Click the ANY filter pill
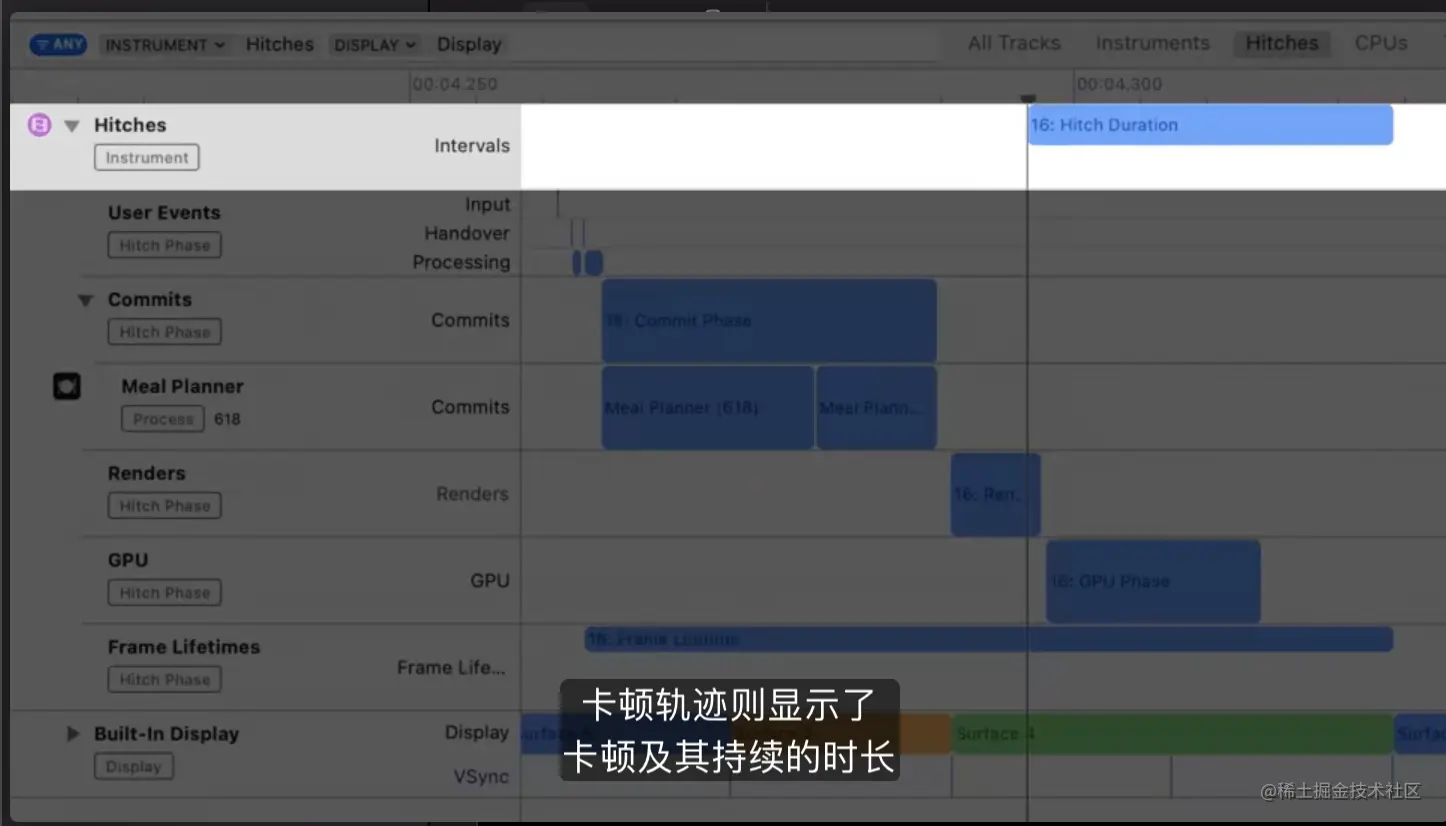Screen dimensions: 1446x826 (x=57, y=44)
